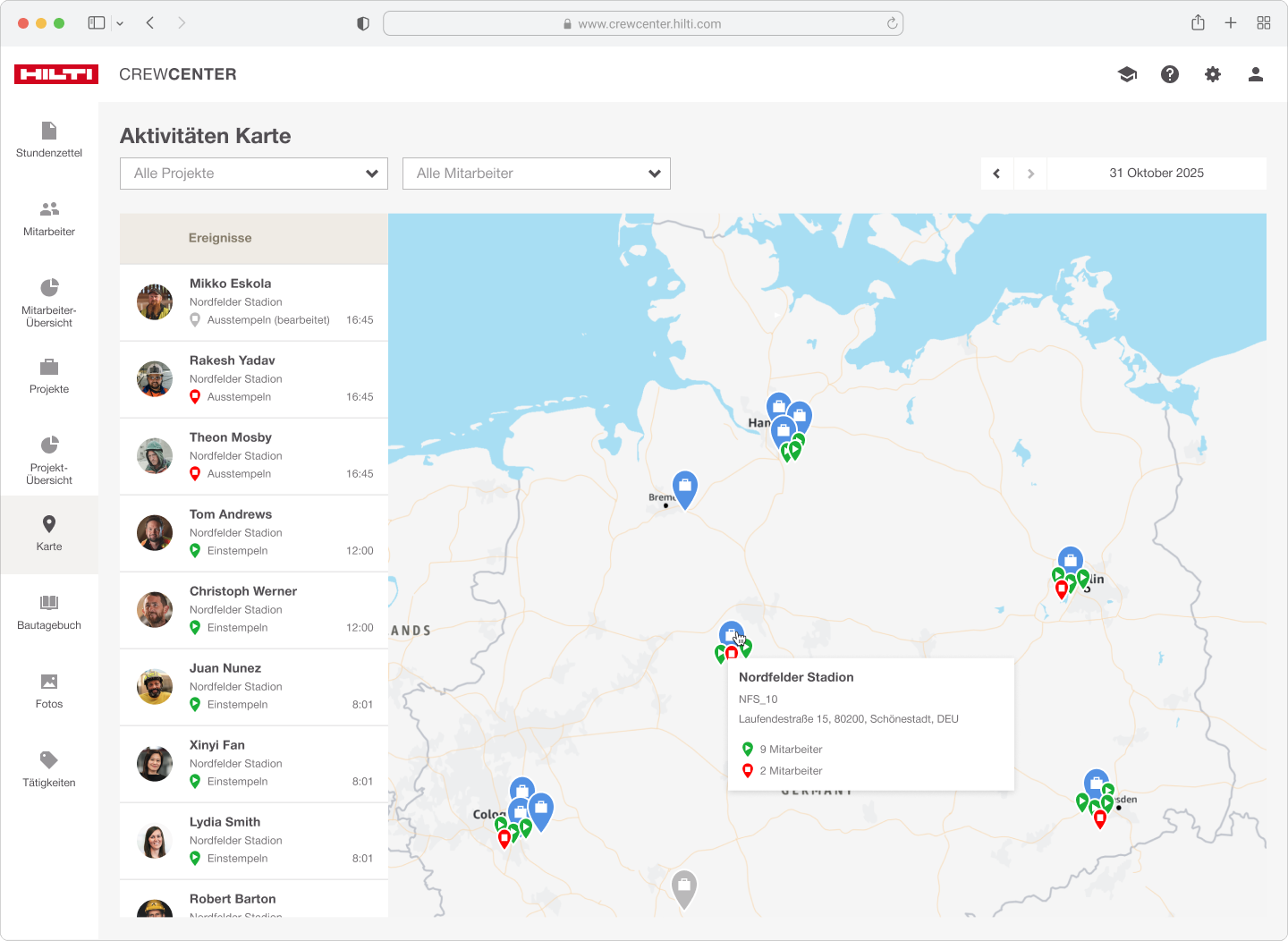Select Mikko Eskola event entry
Image resolution: width=1288 pixels, height=941 pixels.
click(254, 302)
